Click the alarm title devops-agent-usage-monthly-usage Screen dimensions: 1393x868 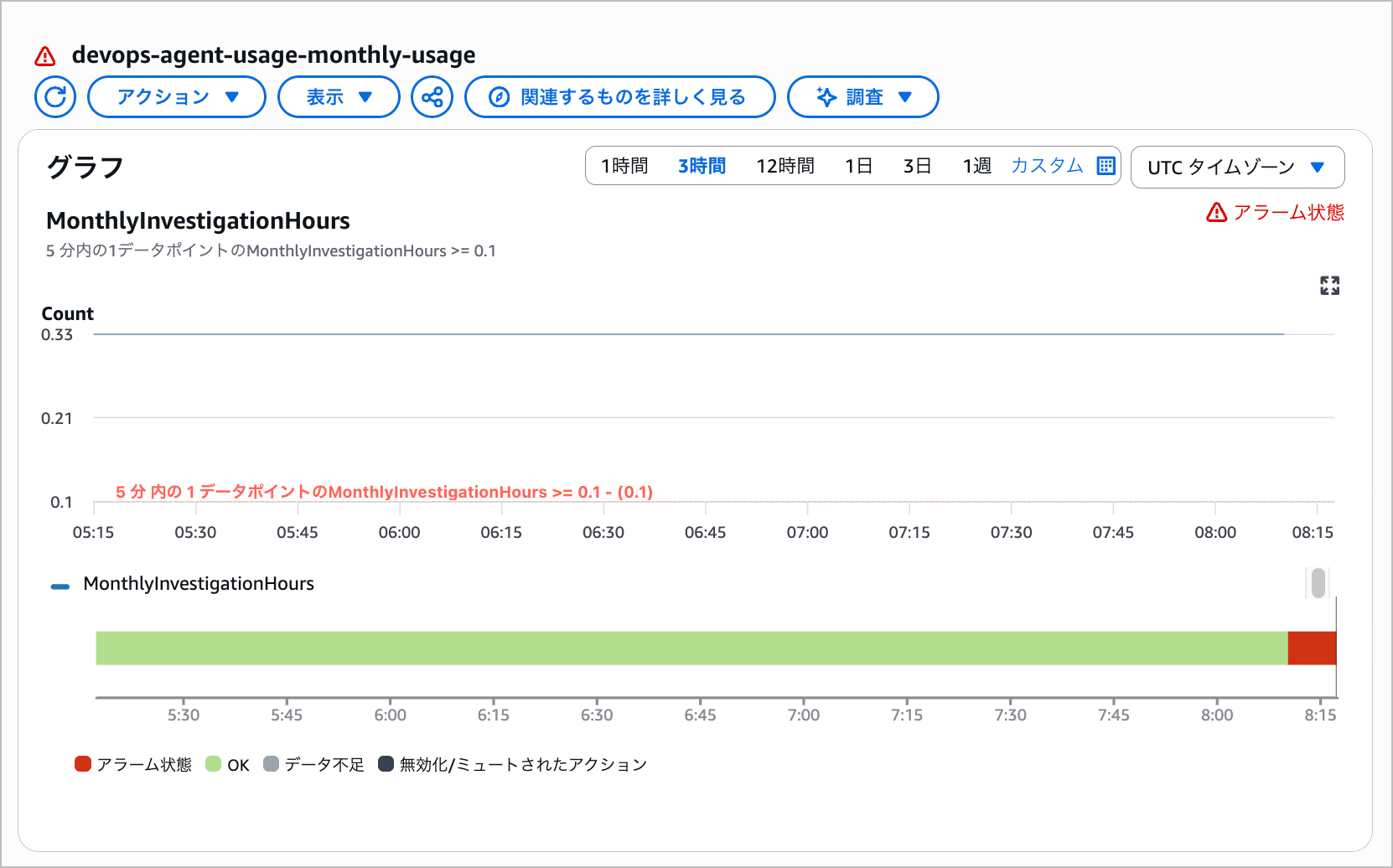[x=274, y=55]
